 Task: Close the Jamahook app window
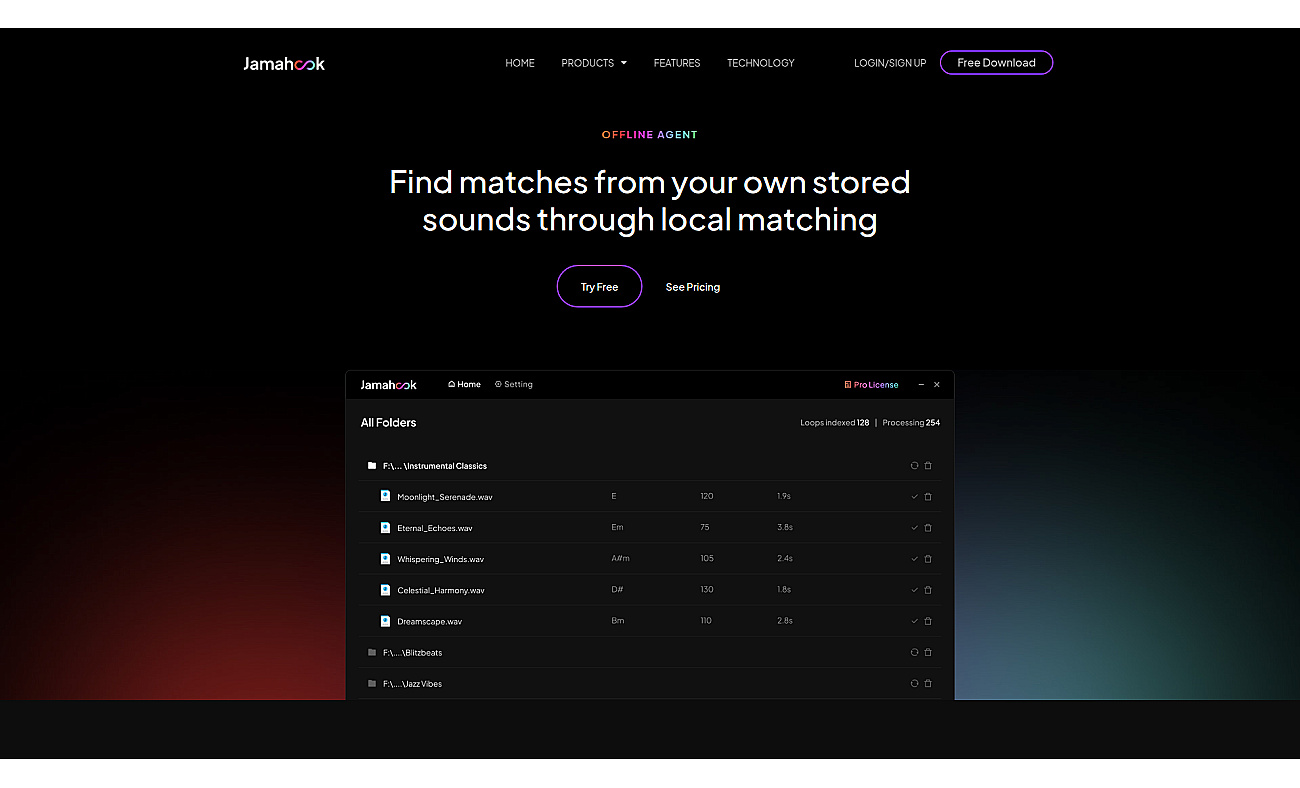937,384
